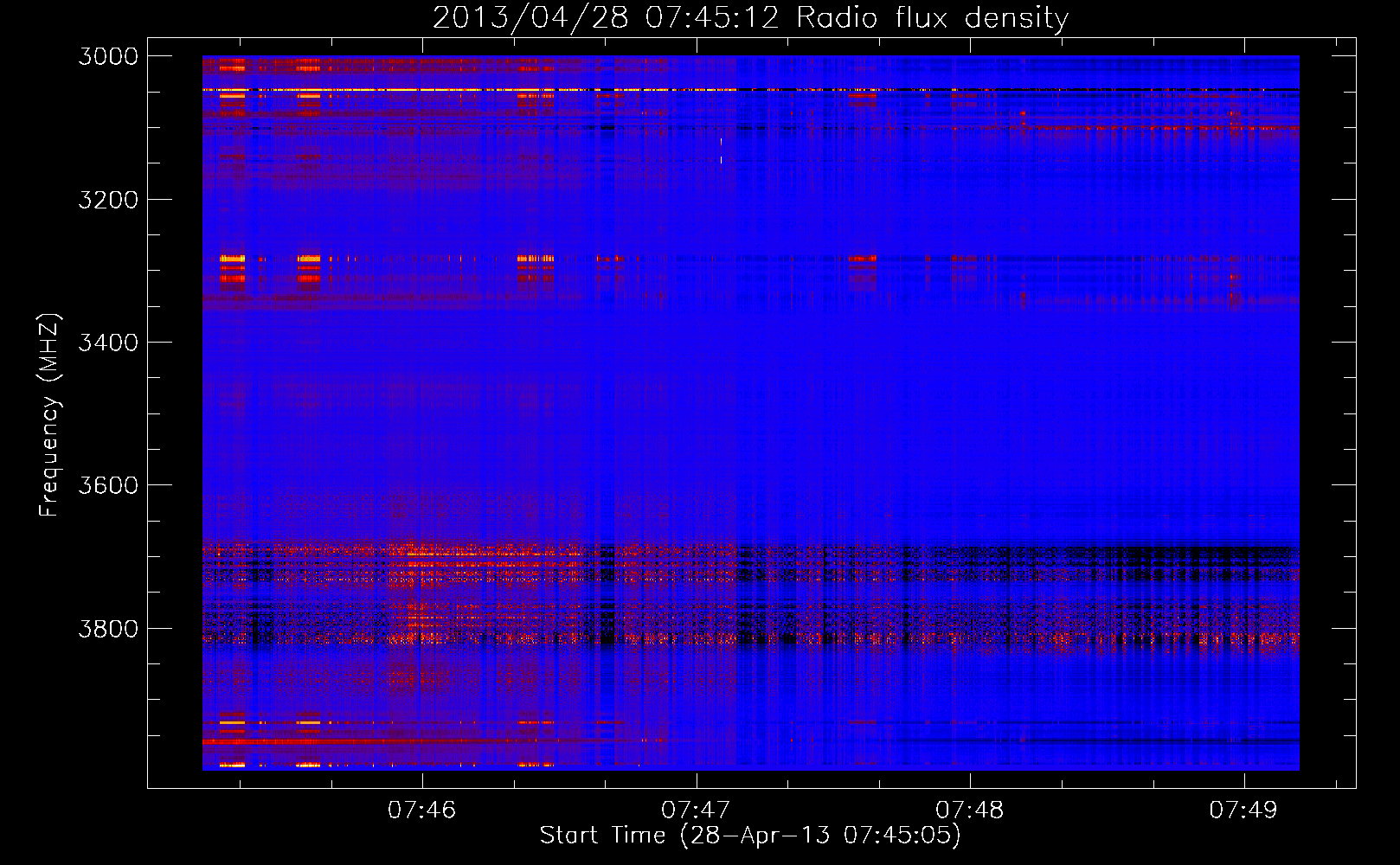The height and width of the screenshot is (865, 1400).
Task: Click the 'Start Time (28-Apr-13 07:45:05)' label
Action: point(750,836)
